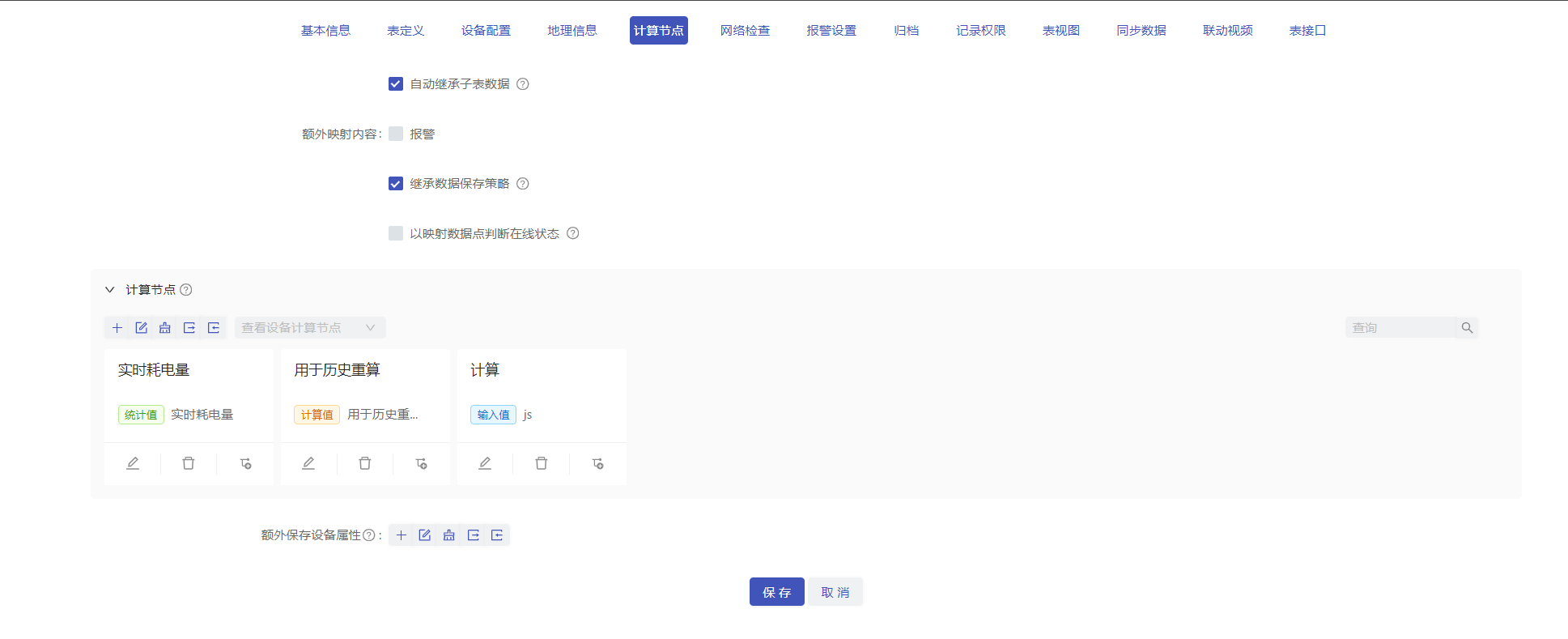Click the import icon in the 计算节点 toolbar
This screenshot has width=1568, height=639.
[x=214, y=328]
